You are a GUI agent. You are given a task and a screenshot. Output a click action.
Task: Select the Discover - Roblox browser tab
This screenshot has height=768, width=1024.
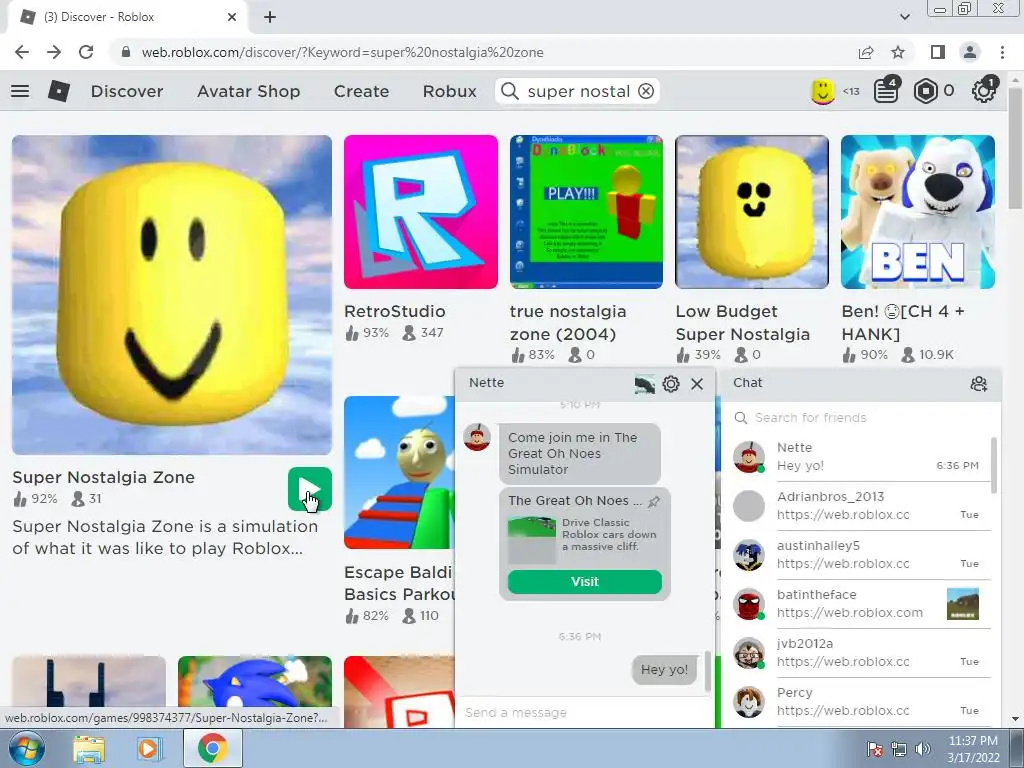tap(127, 17)
